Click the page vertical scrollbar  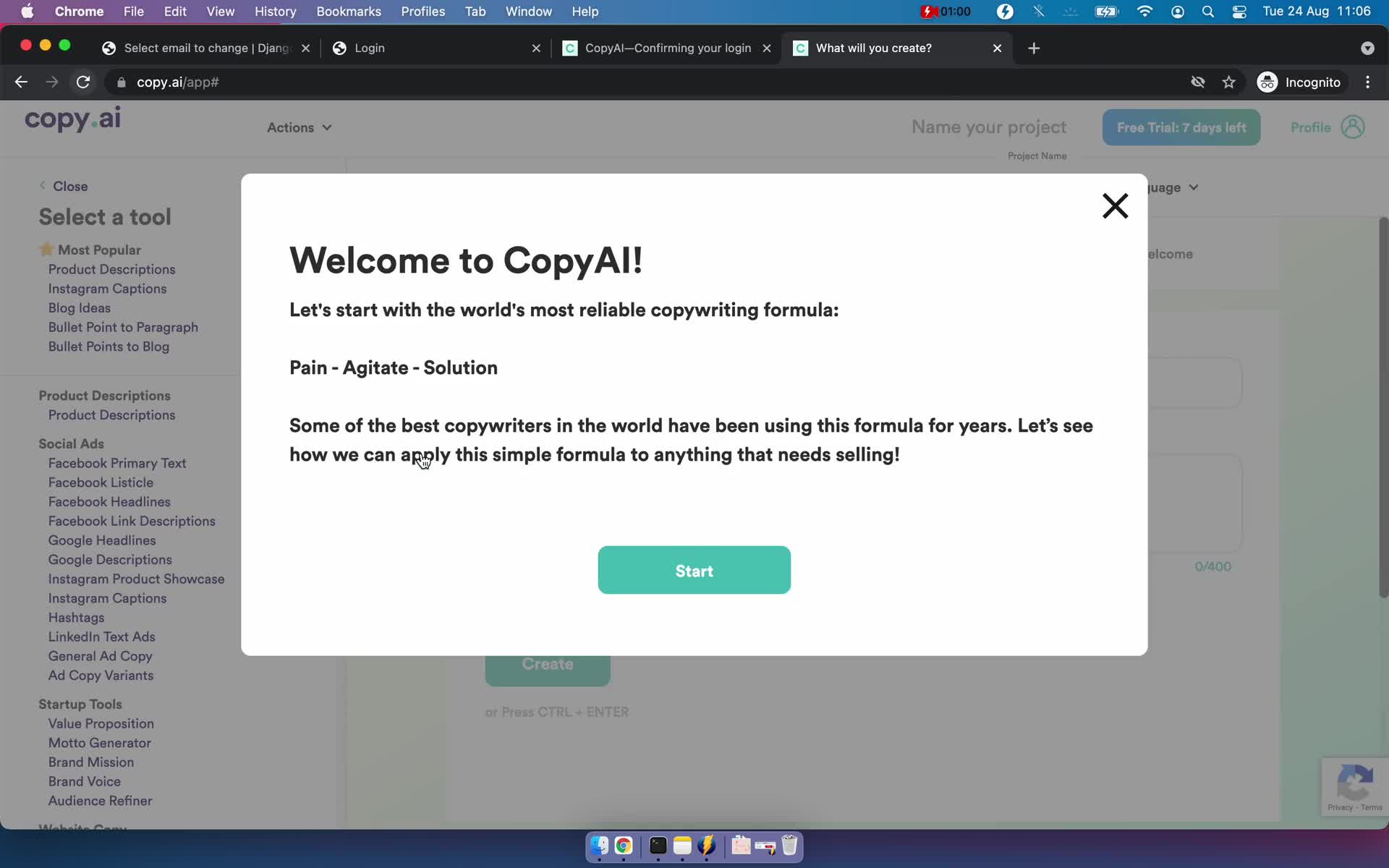1383,407
